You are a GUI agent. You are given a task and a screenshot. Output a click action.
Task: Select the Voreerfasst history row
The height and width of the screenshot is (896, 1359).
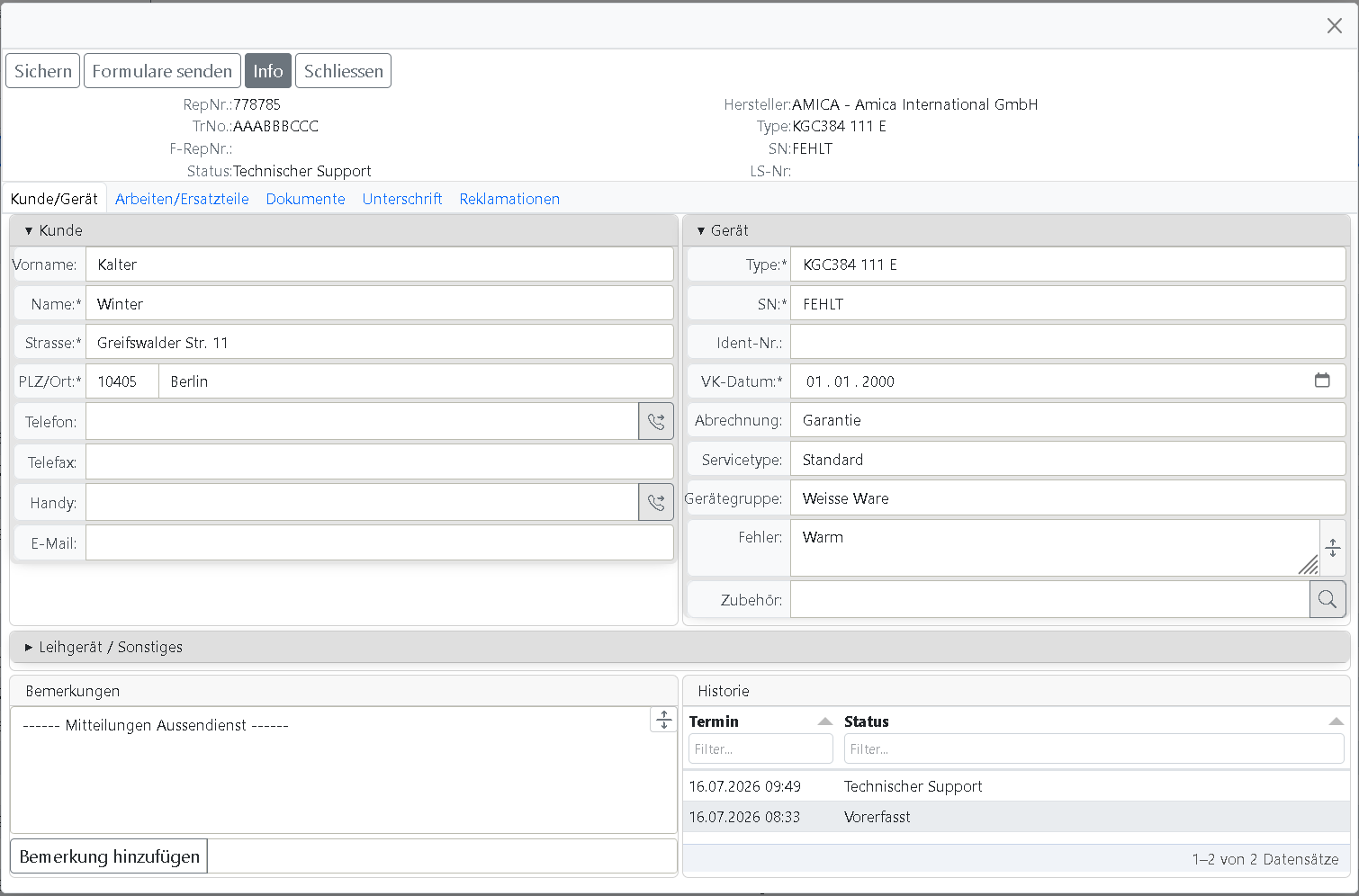pyautogui.click(x=1017, y=817)
